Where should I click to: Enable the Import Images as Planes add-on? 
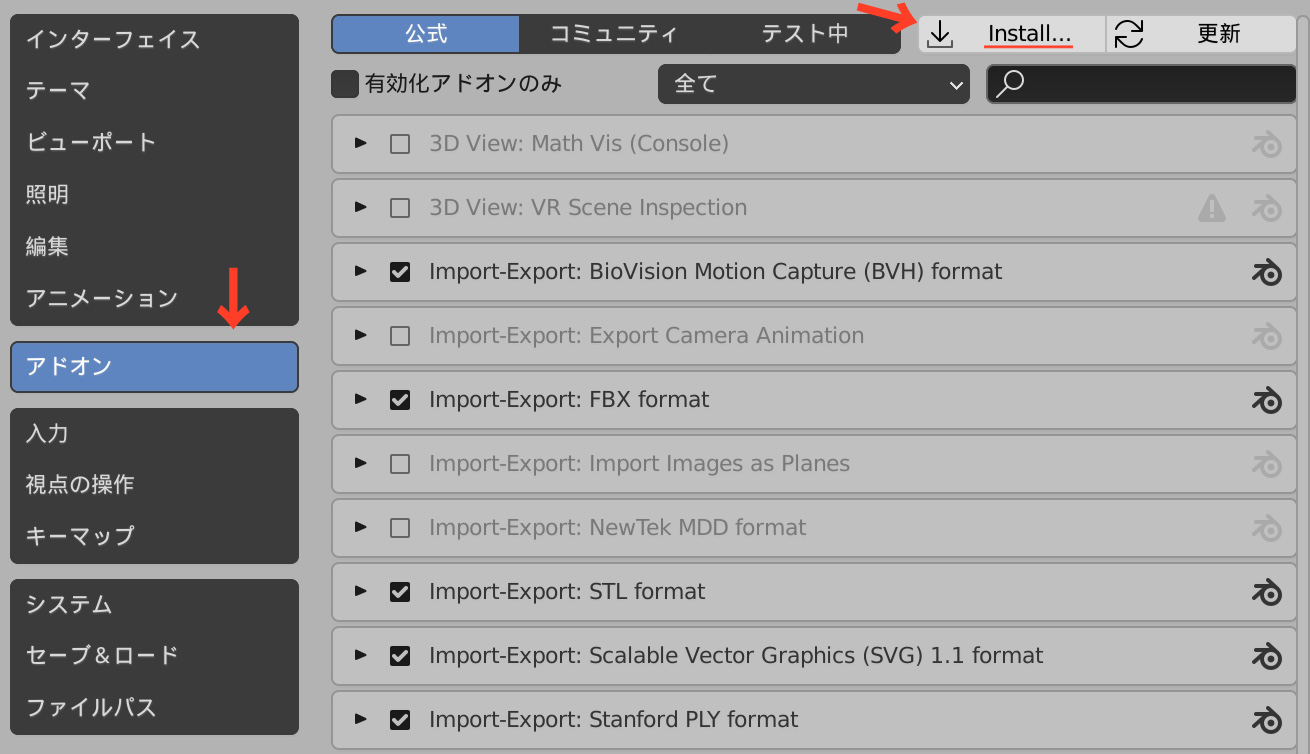[400, 464]
